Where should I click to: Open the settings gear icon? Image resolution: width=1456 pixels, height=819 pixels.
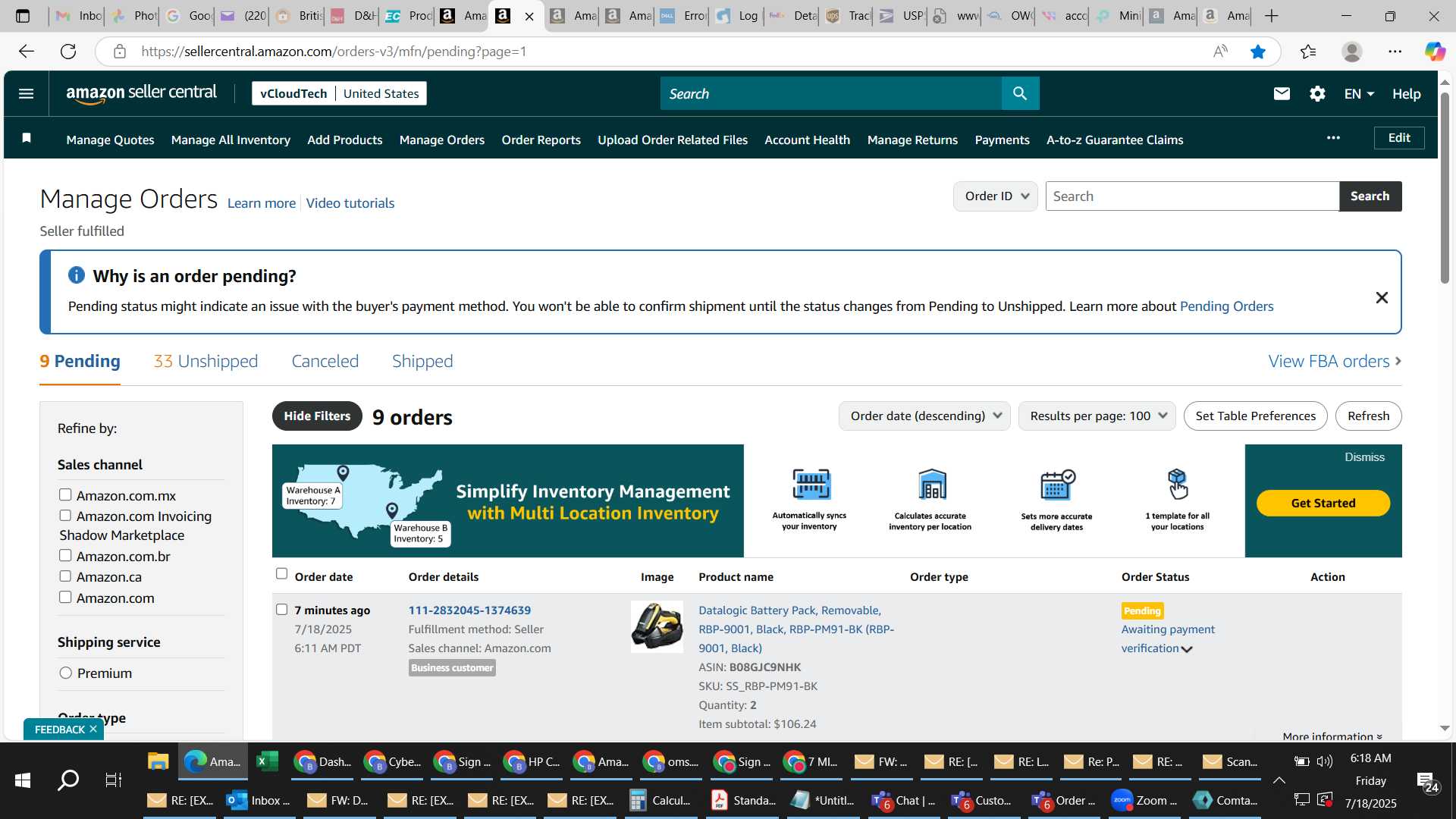pos(1317,93)
